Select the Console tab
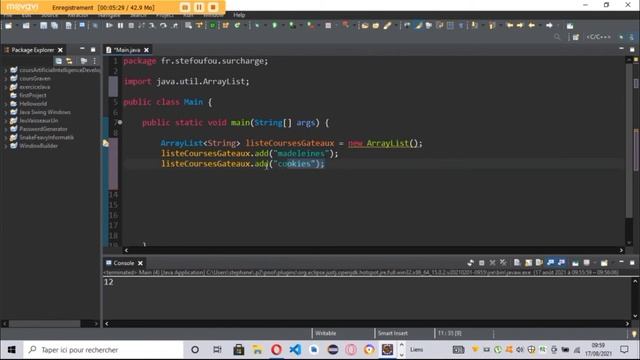The image size is (640, 360). click(x=123, y=263)
